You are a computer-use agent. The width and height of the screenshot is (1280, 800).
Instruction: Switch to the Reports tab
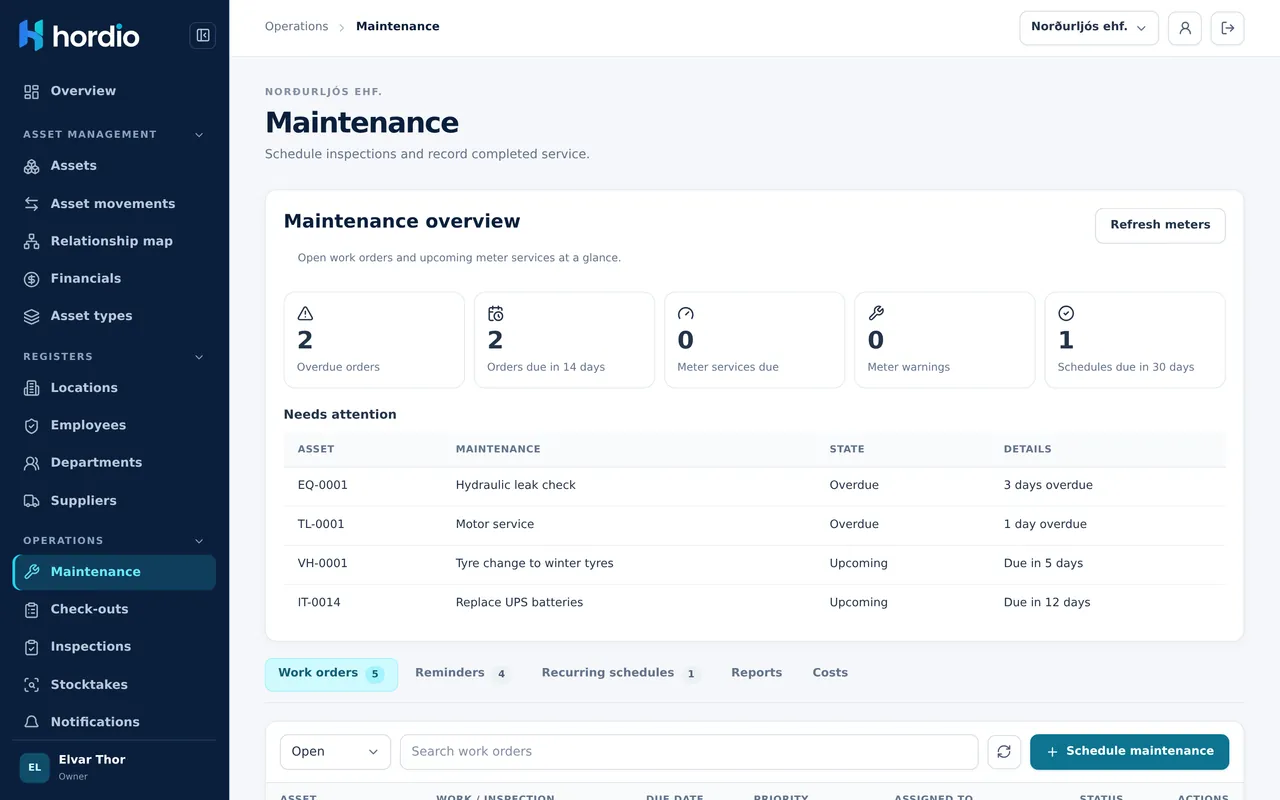[x=757, y=673]
